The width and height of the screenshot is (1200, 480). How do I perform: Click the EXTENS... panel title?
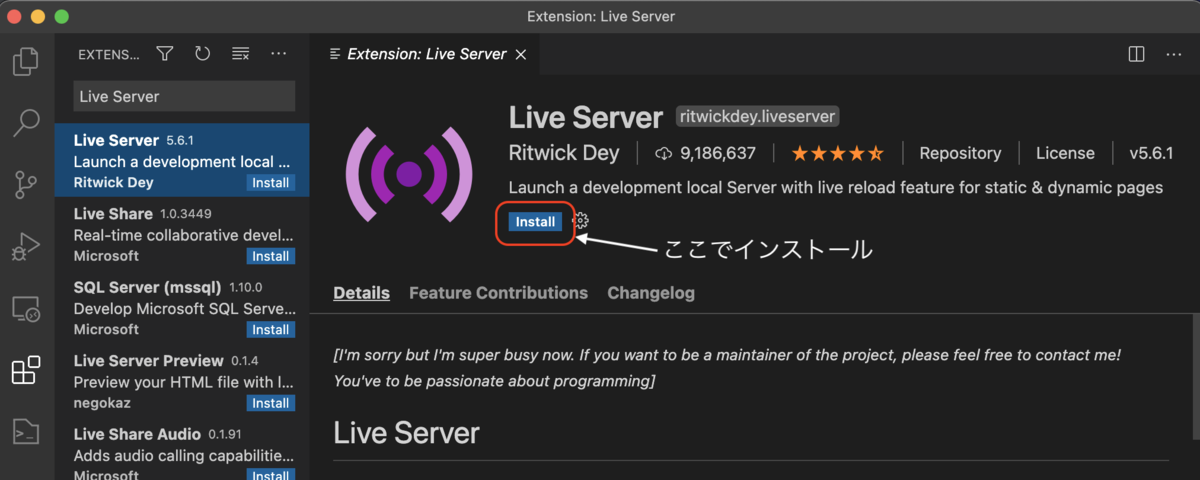109,55
